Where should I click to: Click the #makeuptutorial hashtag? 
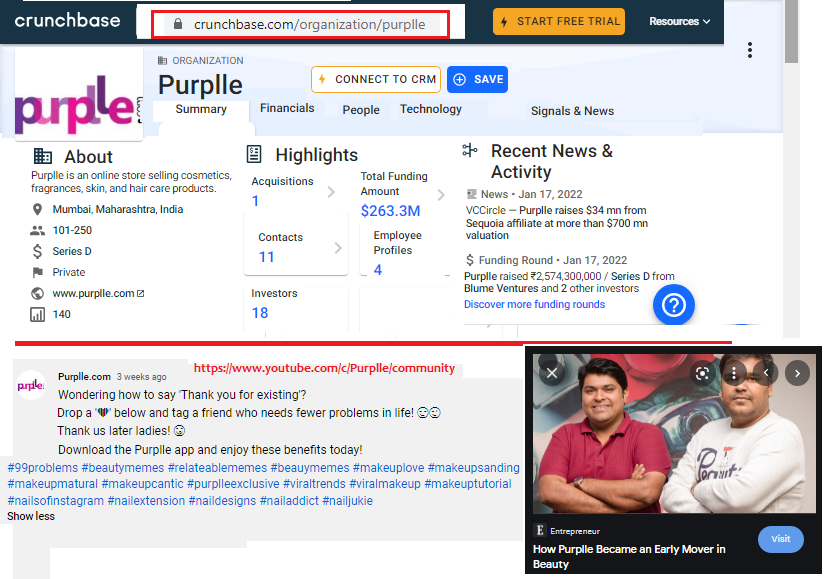468,484
